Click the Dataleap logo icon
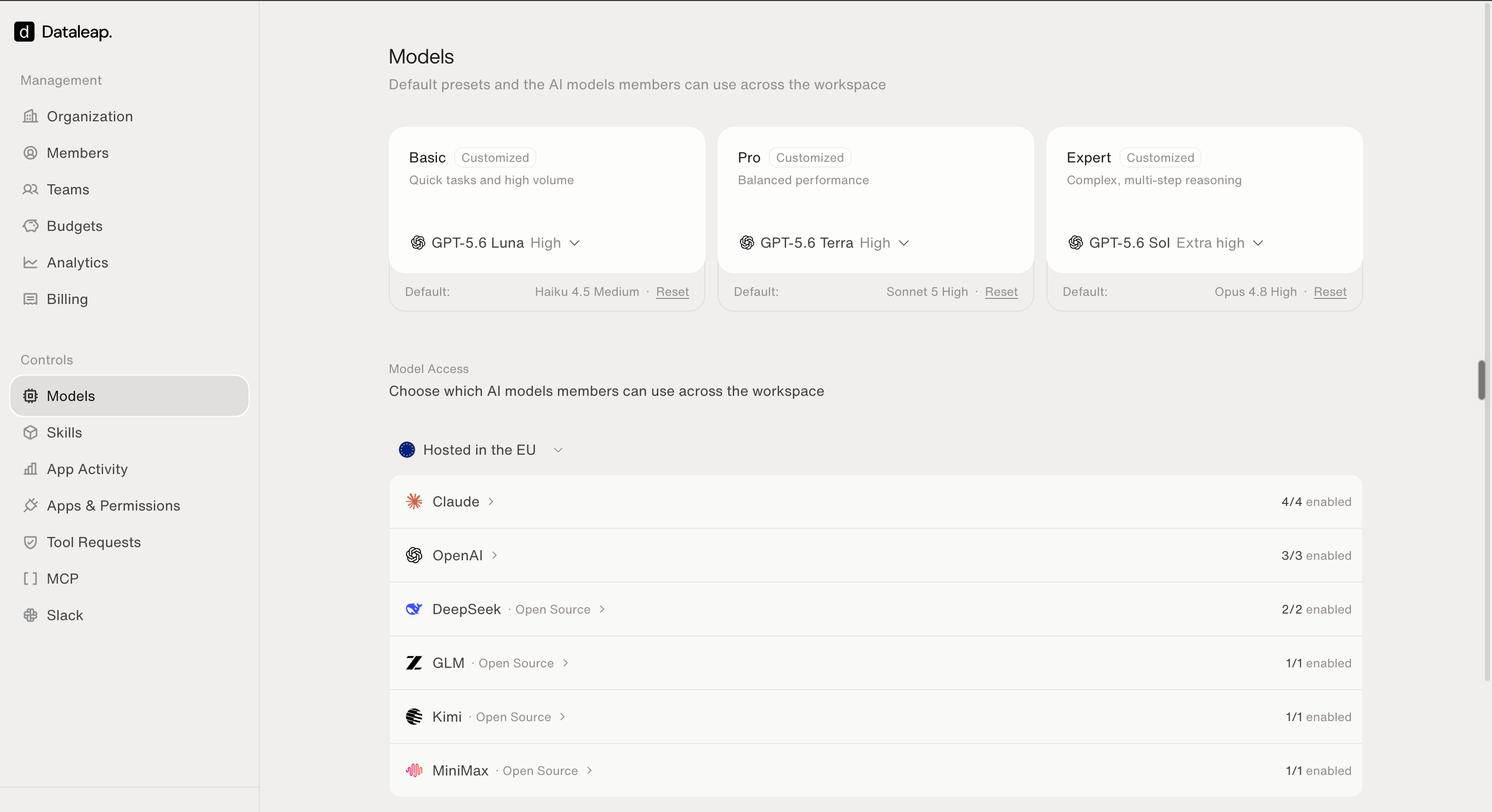Viewport: 1492px width, 812px height. (x=24, y=32)
